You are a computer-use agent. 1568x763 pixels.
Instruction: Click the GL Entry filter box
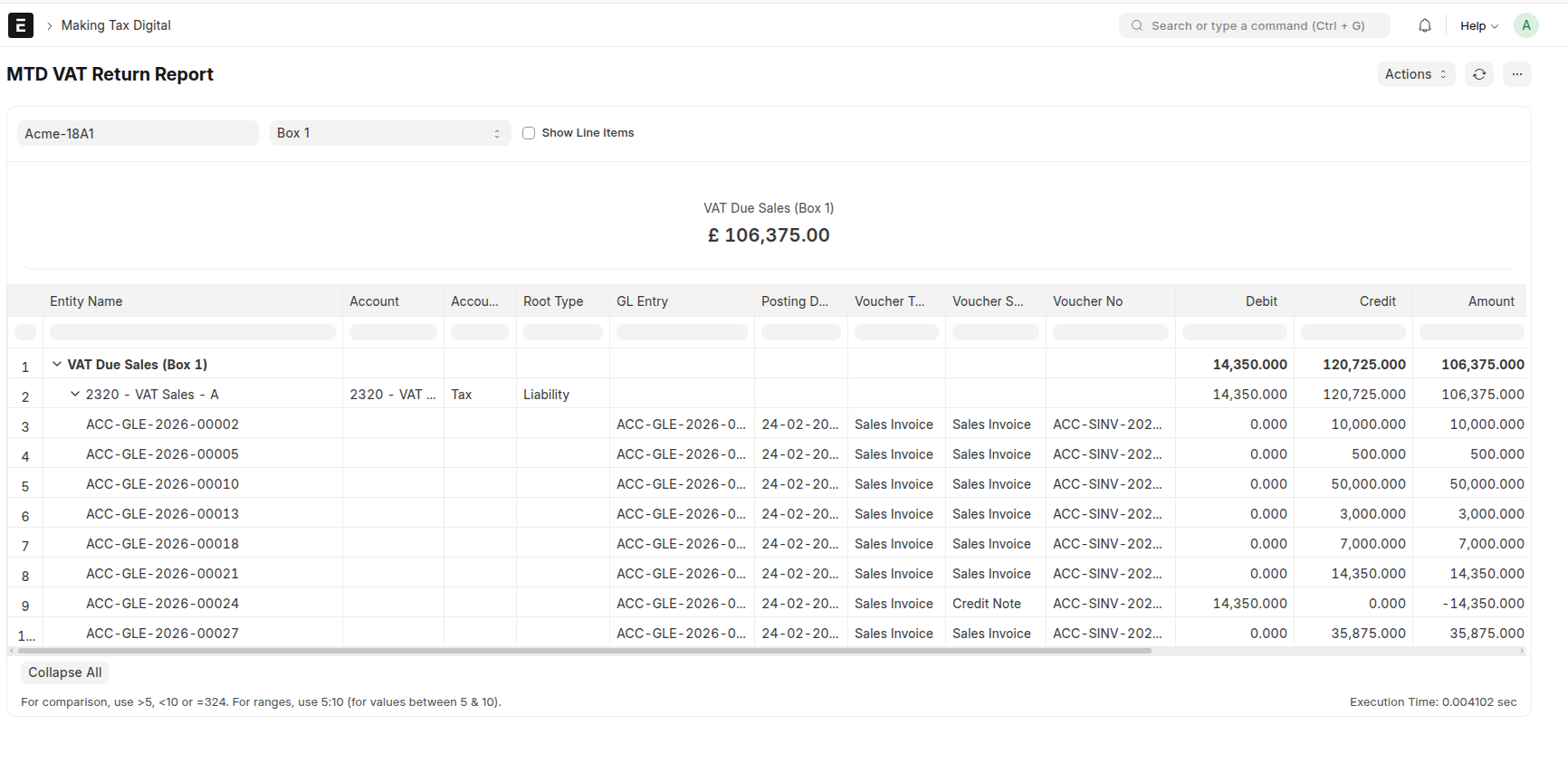click(682, 332)
